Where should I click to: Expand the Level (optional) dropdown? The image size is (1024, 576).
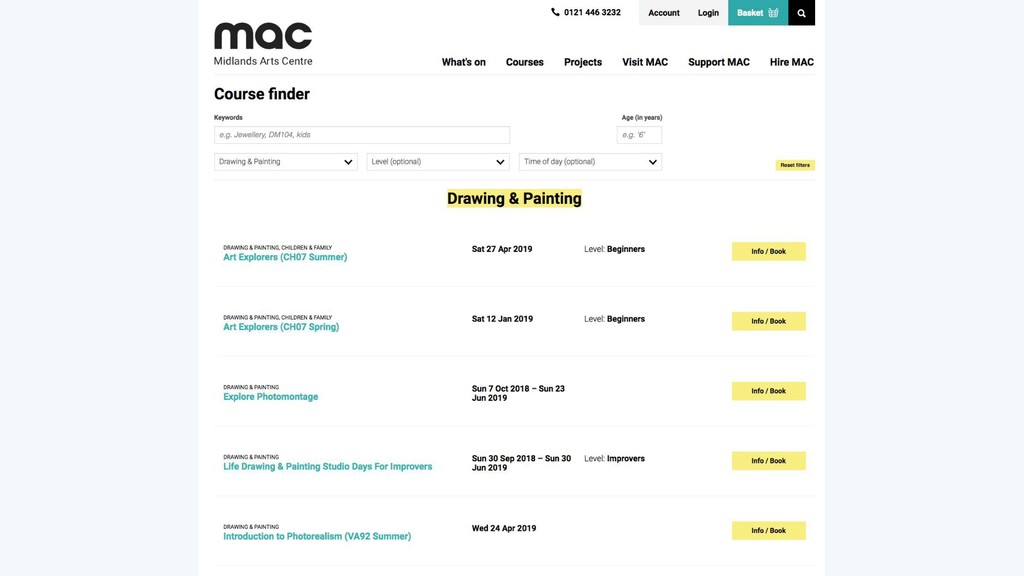(x=438, y=161)
